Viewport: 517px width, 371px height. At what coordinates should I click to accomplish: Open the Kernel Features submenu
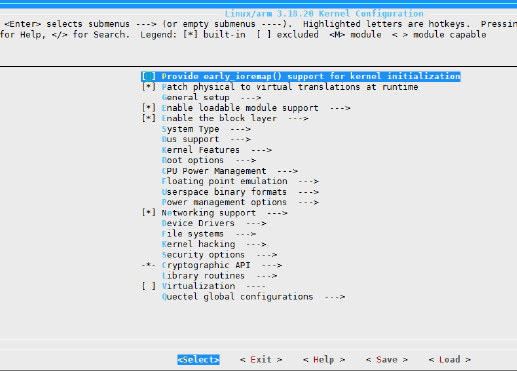(217, 150)
